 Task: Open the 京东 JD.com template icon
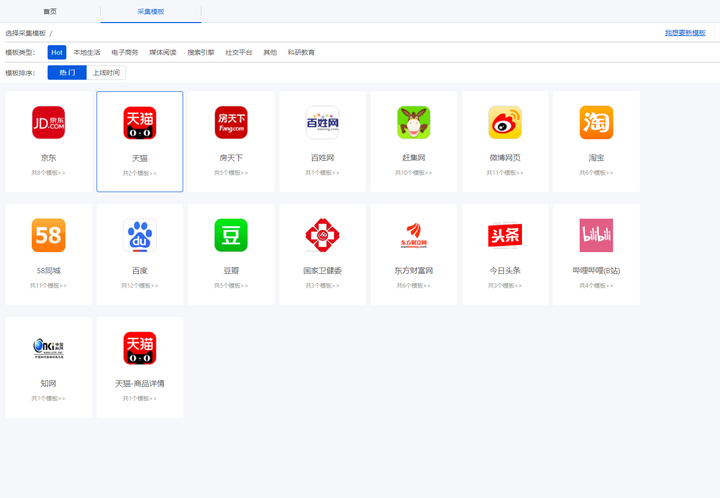click(x=48, y=123)
